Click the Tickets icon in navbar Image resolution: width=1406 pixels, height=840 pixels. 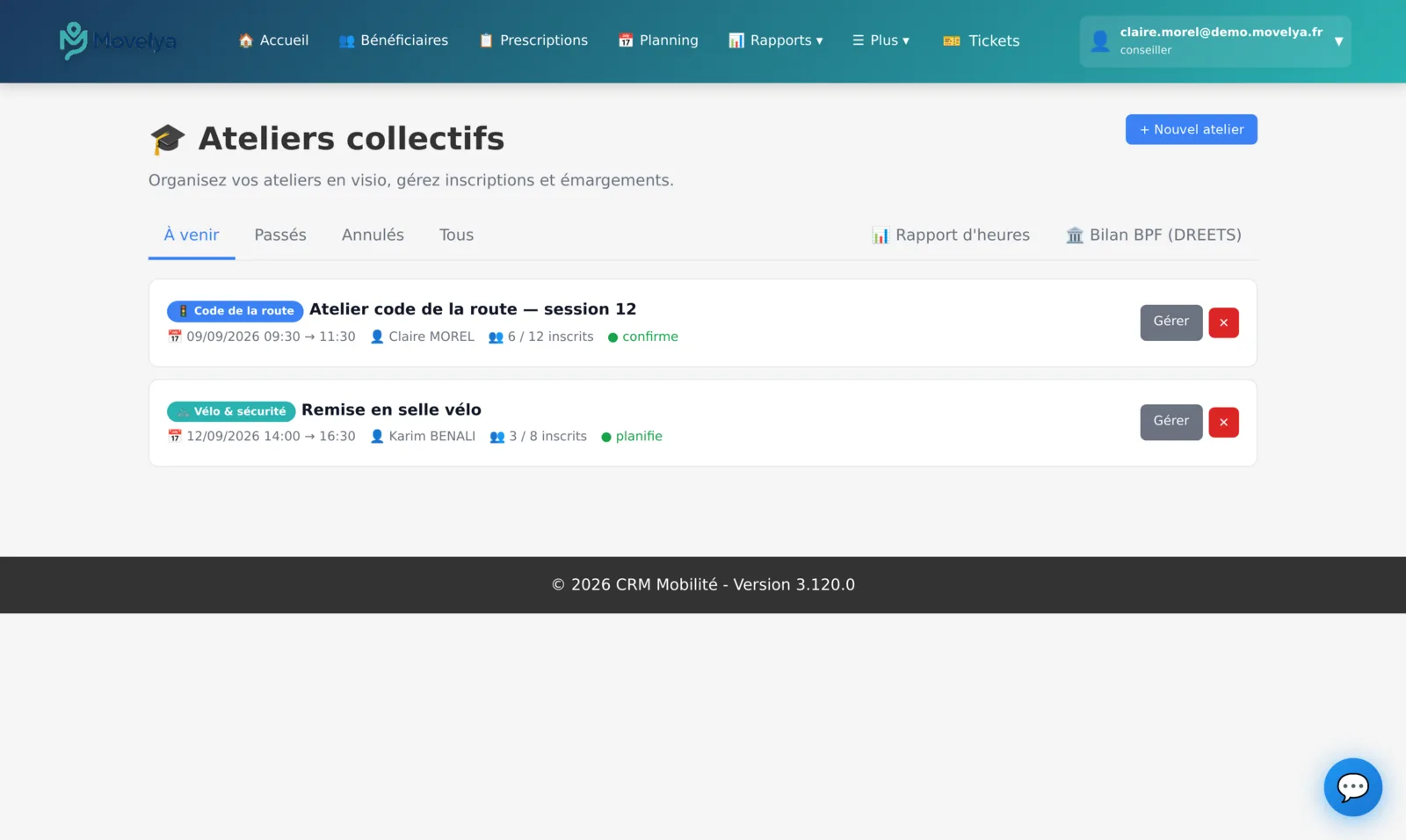pyautogui.click(x=952, y=40)
